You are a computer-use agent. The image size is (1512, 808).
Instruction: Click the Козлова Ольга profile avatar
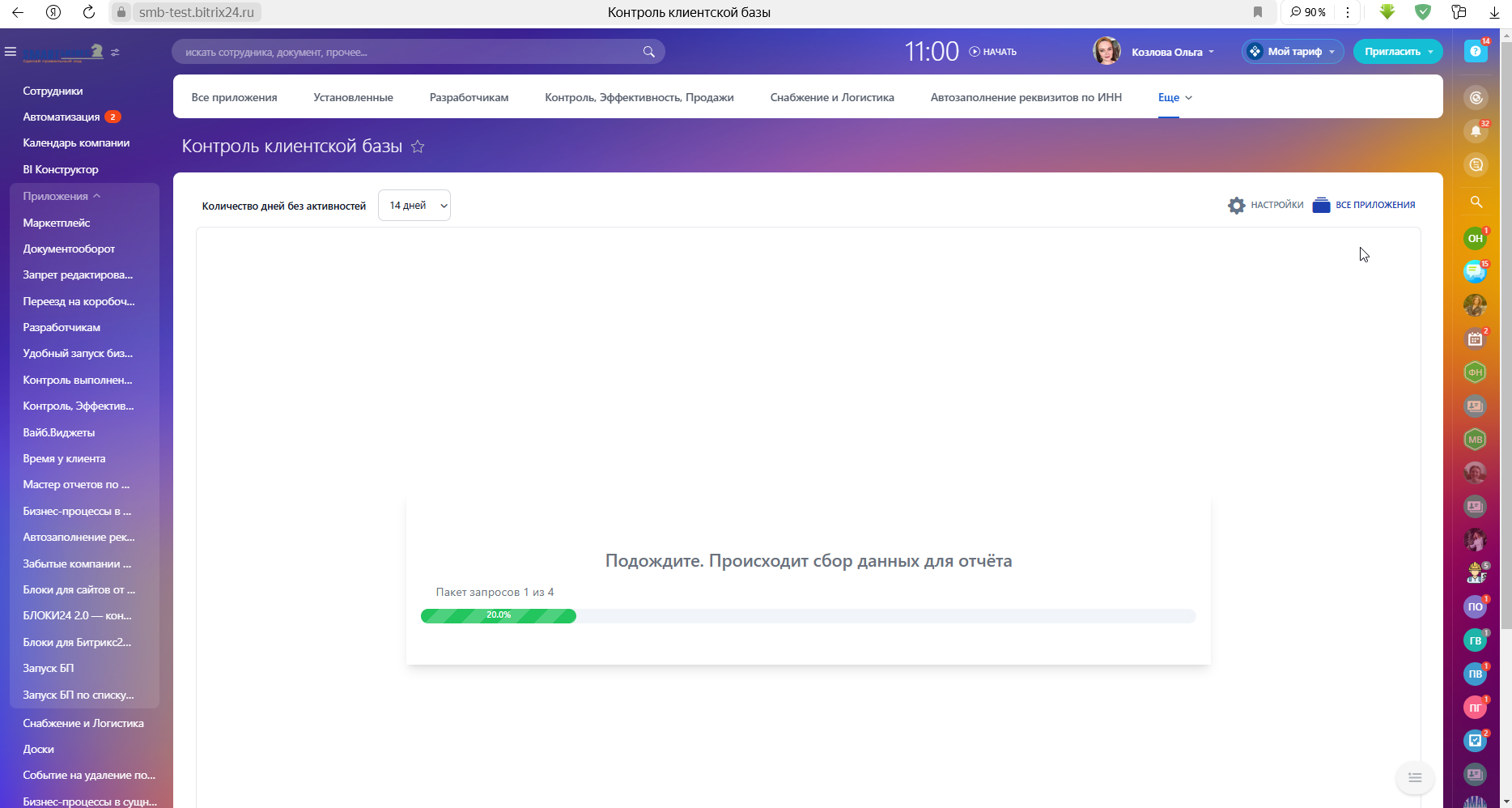pyautogui.click(x=1106, y=51)
